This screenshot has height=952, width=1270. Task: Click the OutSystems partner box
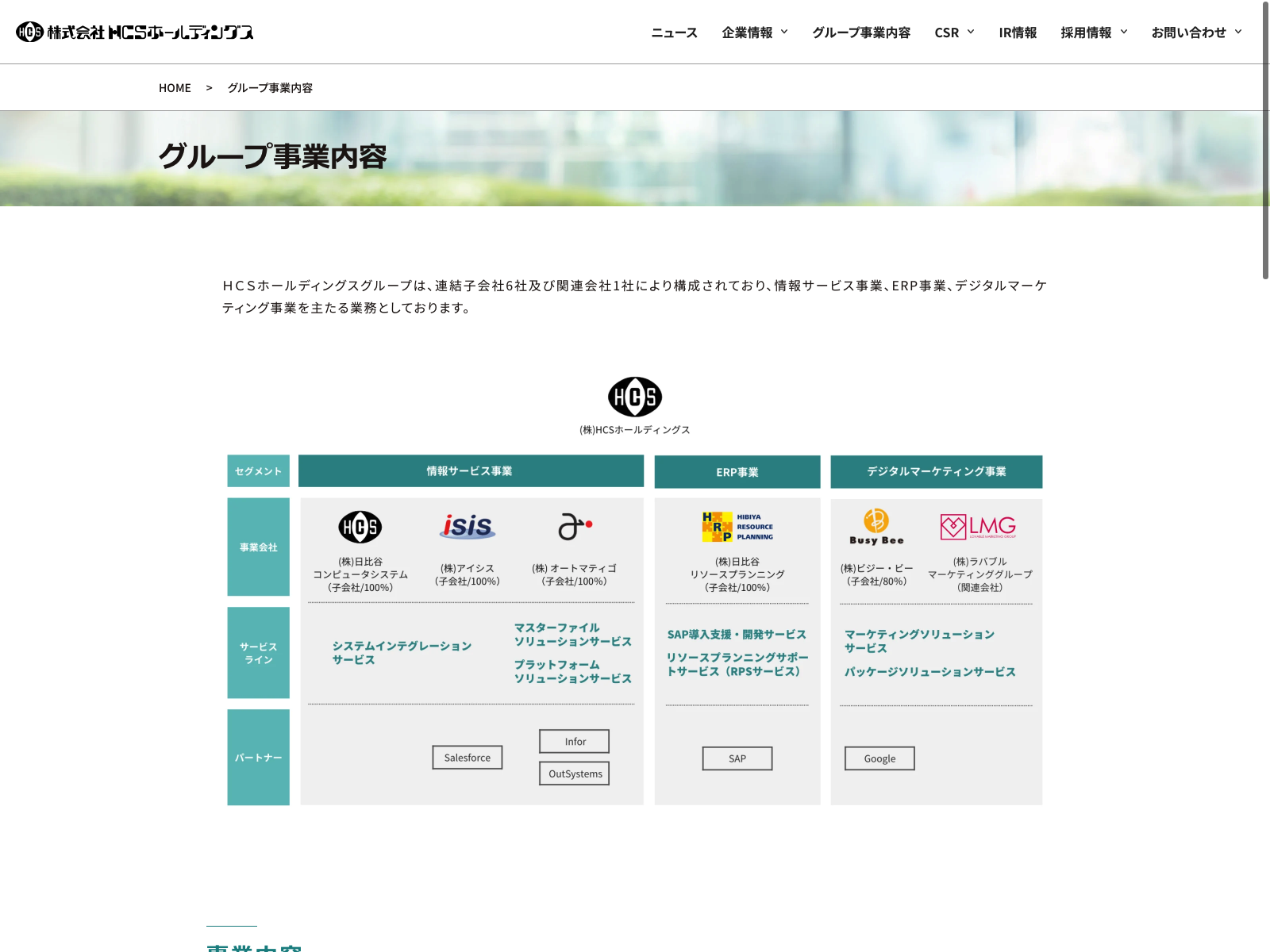point(575,773)
